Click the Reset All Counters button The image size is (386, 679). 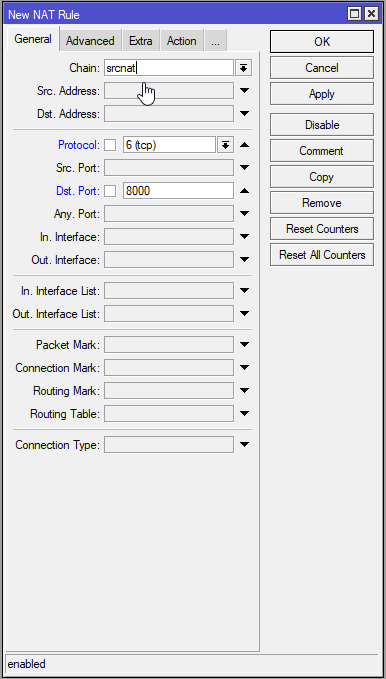(x=321, y=255)
